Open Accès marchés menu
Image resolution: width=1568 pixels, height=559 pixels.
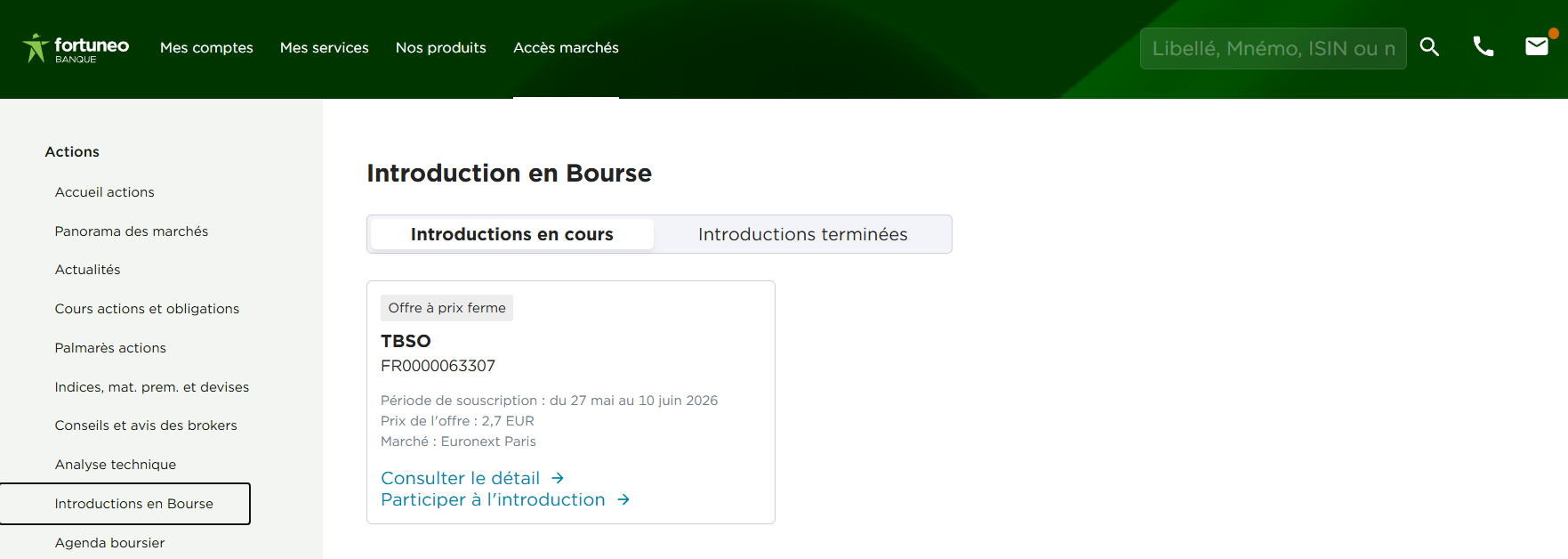tap(566, 48)
